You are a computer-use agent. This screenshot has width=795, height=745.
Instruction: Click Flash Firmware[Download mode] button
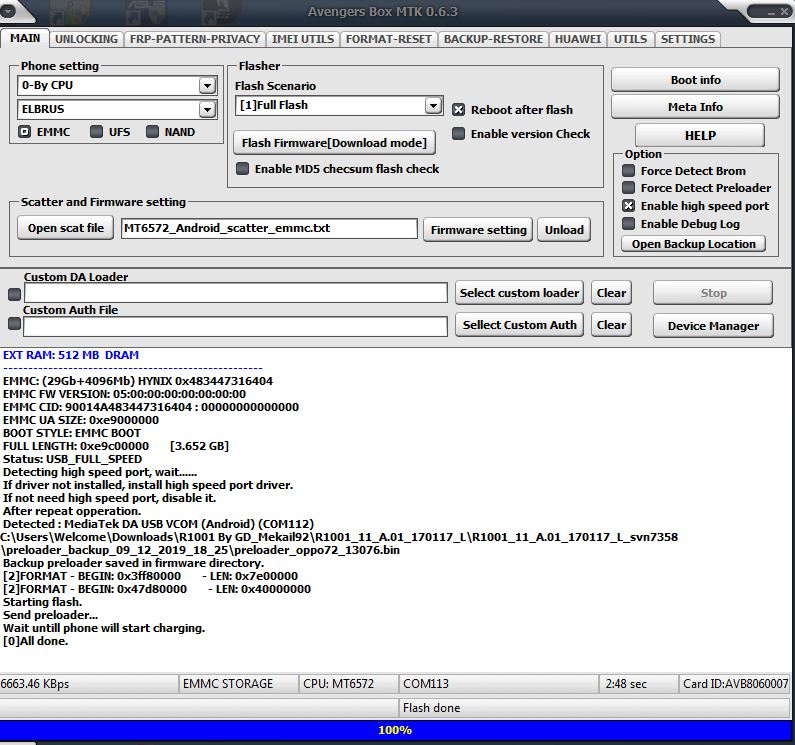[334, 143]
